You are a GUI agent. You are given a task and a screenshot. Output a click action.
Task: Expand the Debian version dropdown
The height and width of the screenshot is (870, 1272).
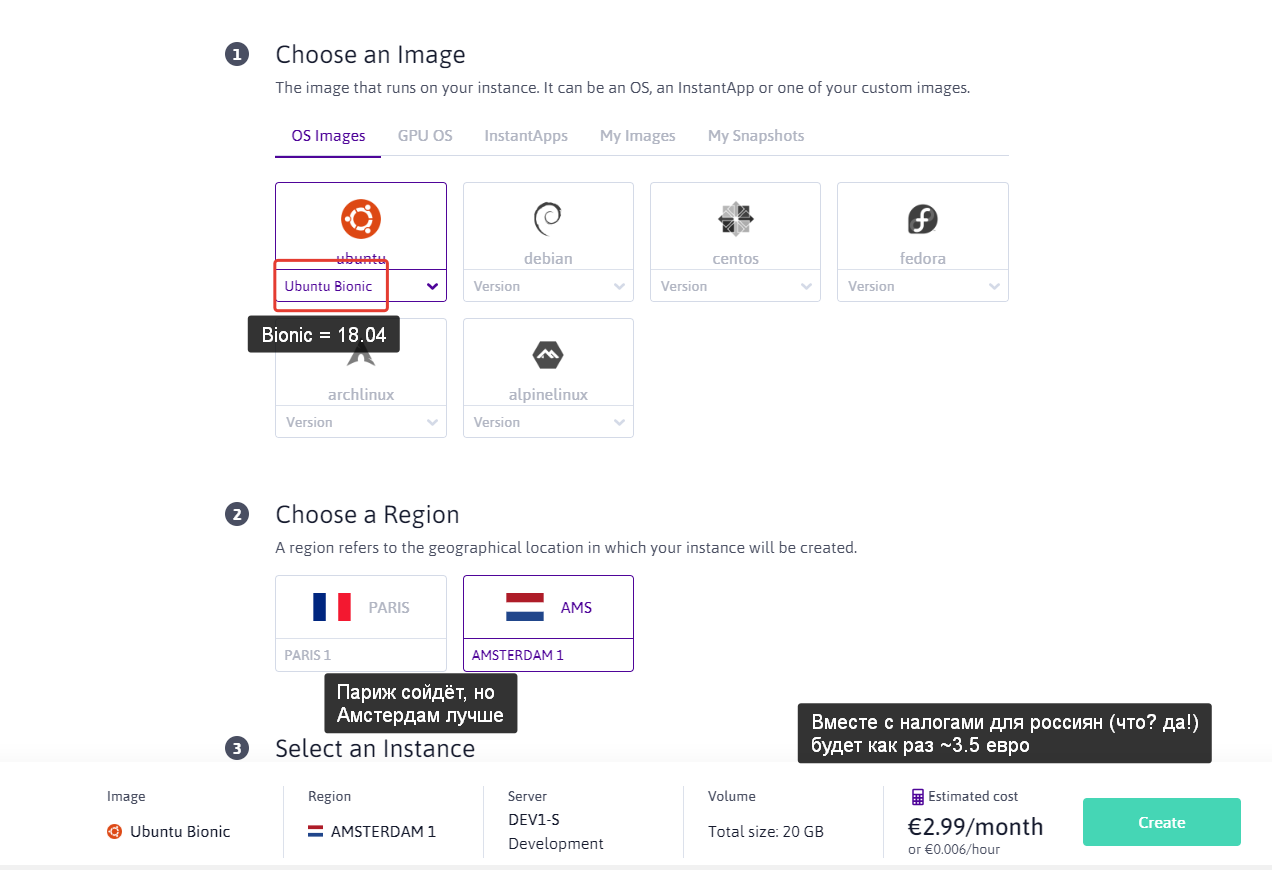(548, 286)
